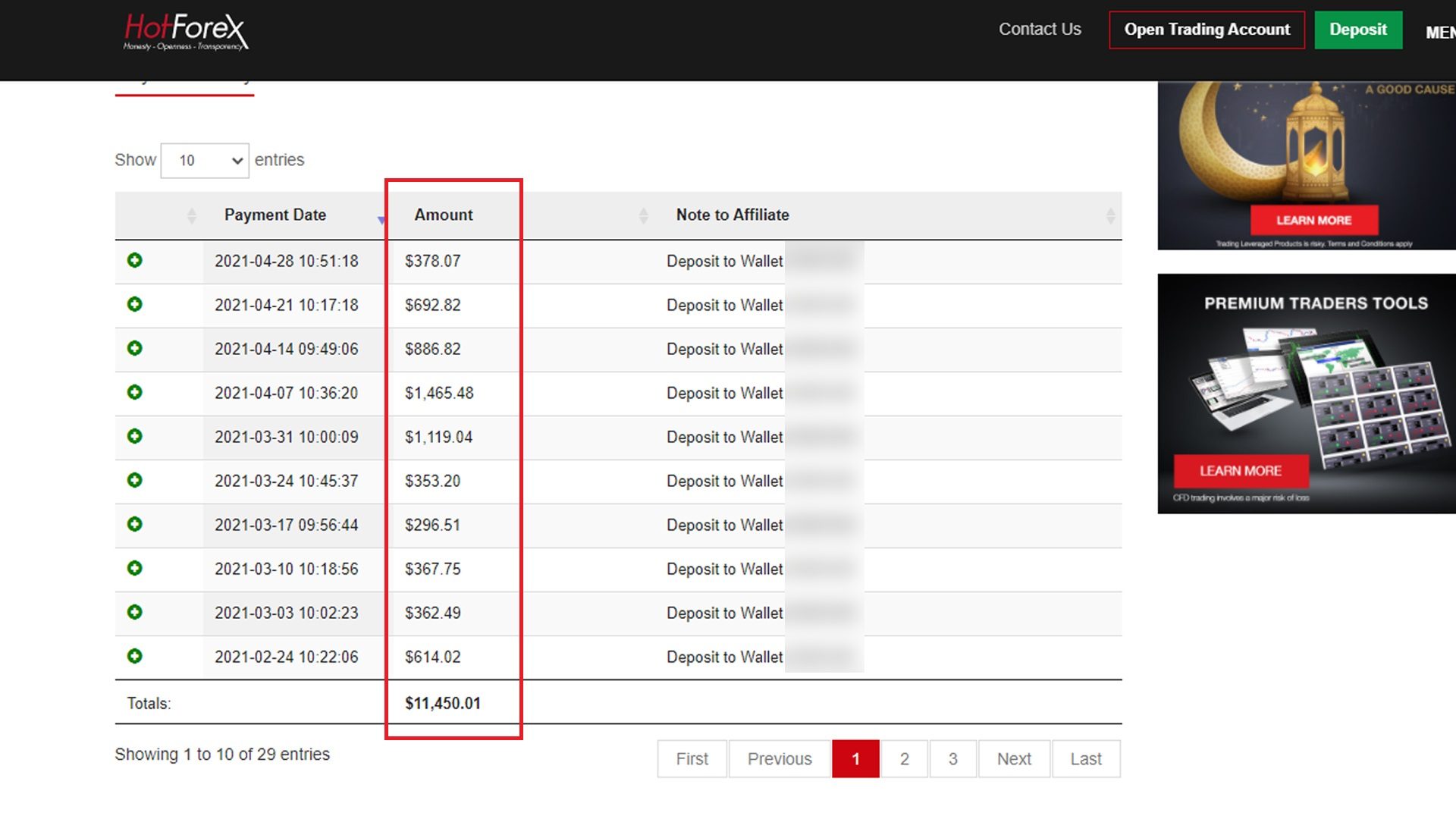Screen dimensions: 1456x819
Task: Expand the $614.02 payment row
Action: pos(135,657)
